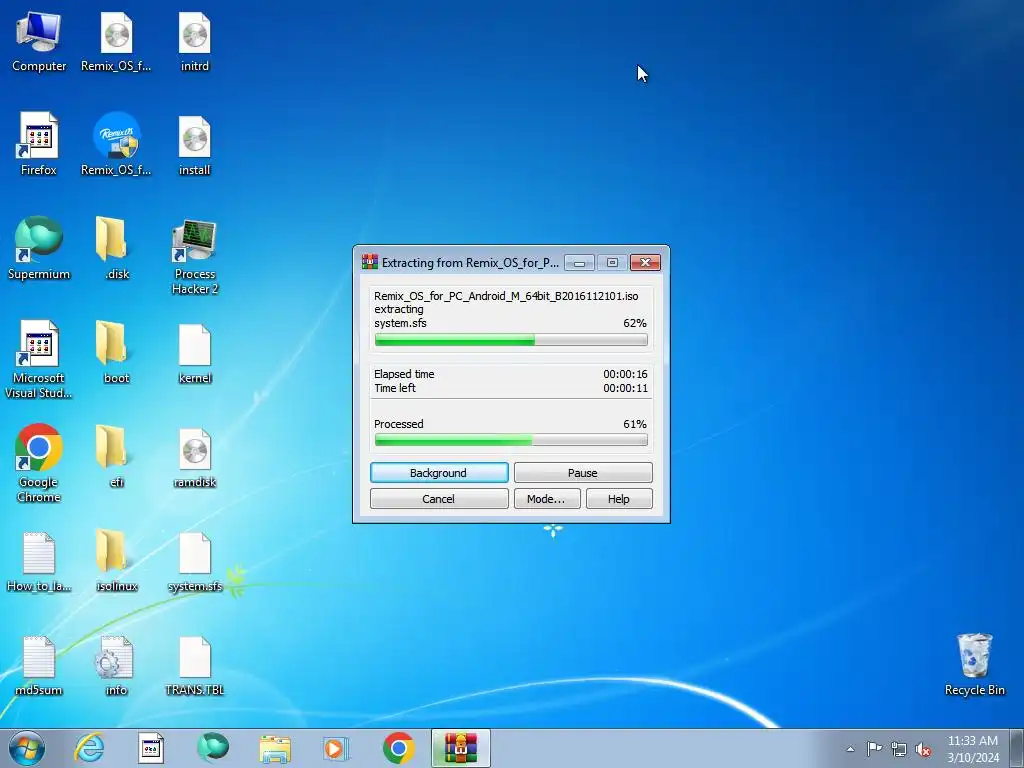The image size is (1024, 768).
Task: Open the Recycle Bin
Action: pos(974,665)
